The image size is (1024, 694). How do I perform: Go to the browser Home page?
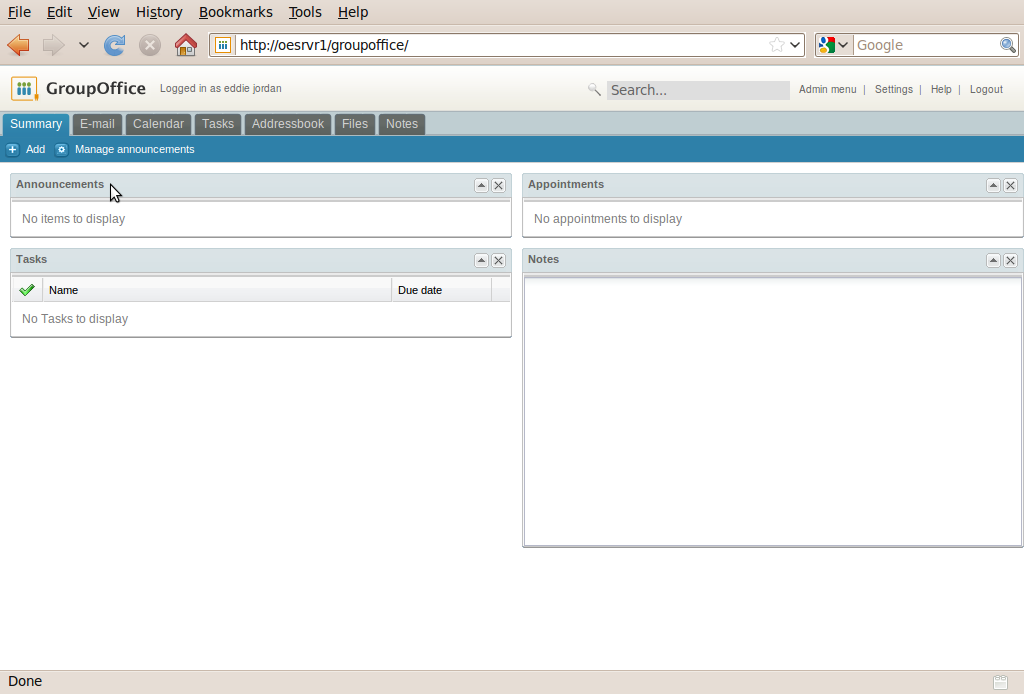[186, 45]
